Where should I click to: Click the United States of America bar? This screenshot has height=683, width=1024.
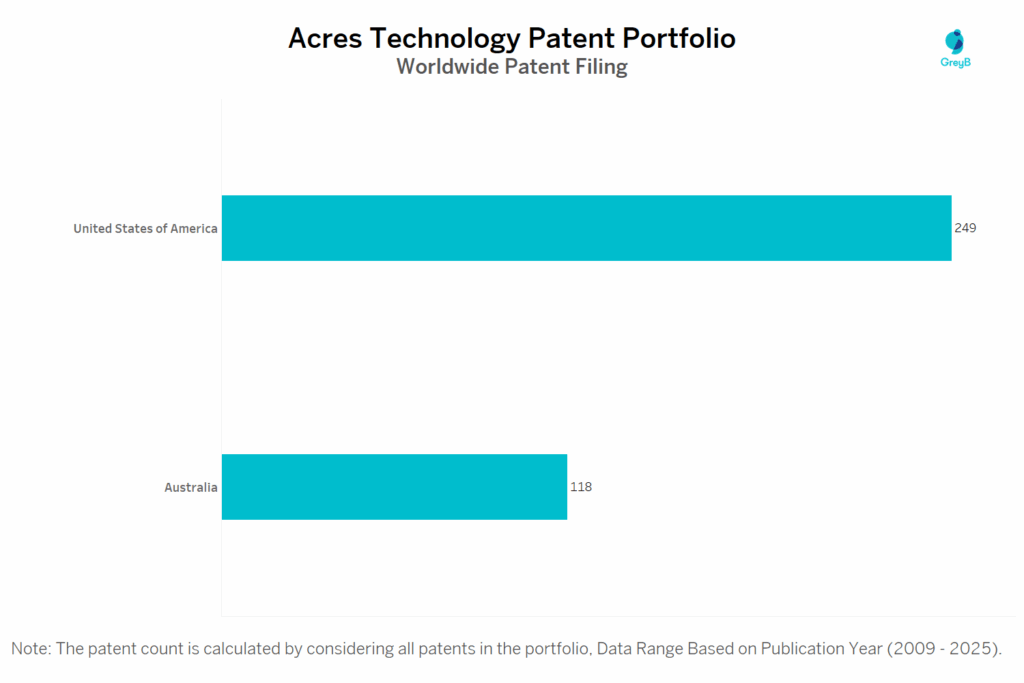(x=586, y=228)
